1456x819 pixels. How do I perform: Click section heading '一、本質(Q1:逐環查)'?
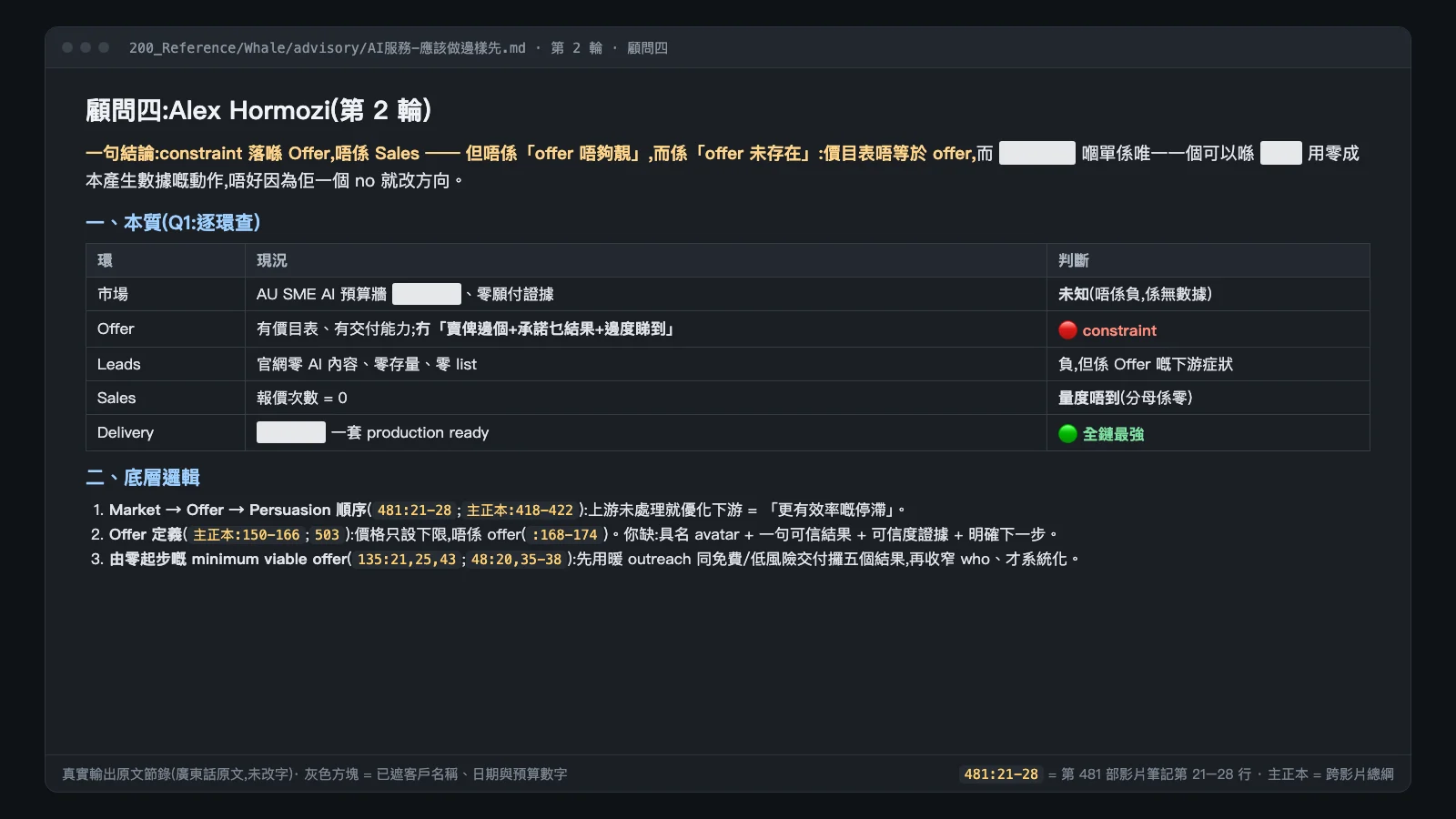[173, 223]
